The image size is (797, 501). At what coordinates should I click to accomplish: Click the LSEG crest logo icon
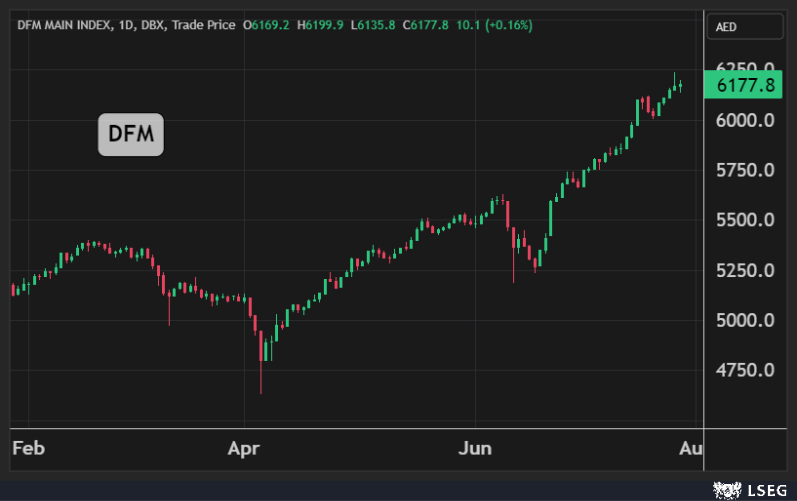pyautogui.click(x=724, y=489)
